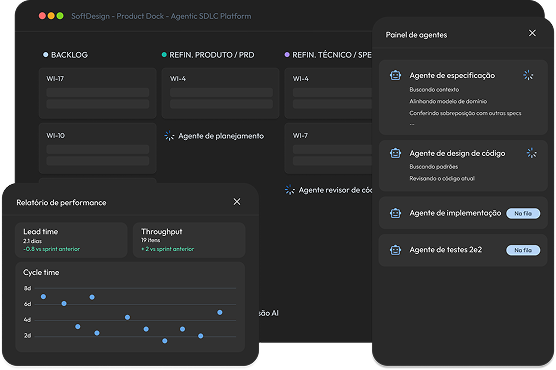556x370 pixels.
Task: Click Conferindo sobreposição com outras specs line
Action: 465,113
